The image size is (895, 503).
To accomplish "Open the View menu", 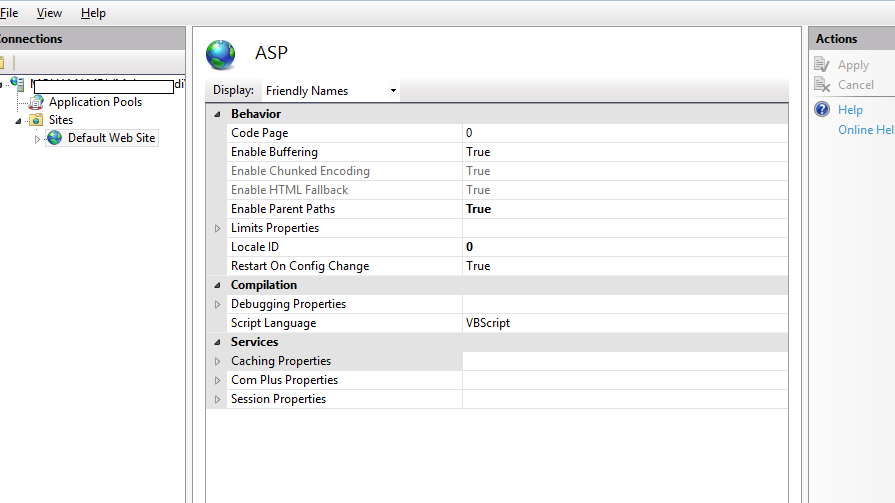I will pyautogui.click(x=49, y=13).
